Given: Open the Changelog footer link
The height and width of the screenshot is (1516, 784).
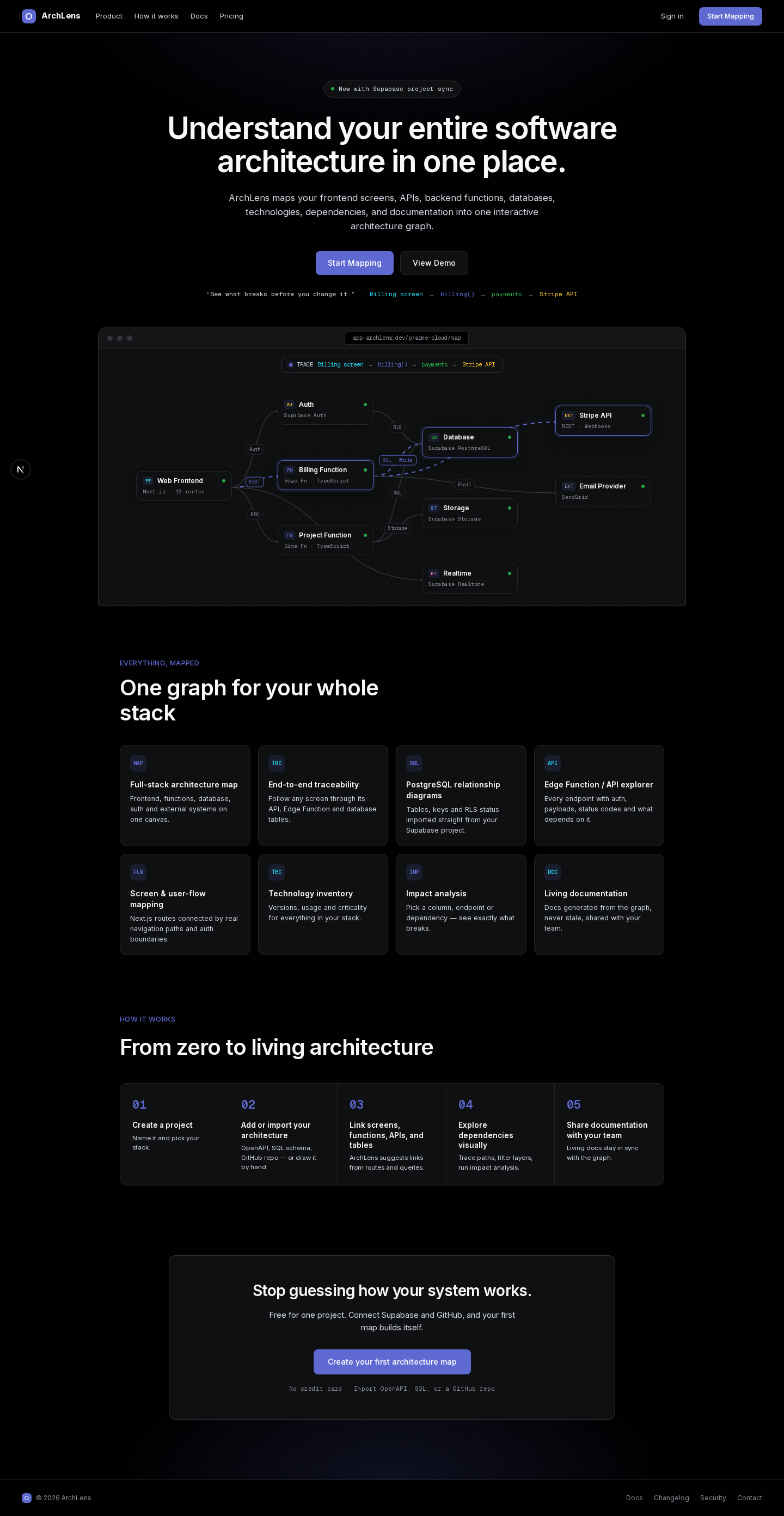Looking at the screenshot, I should (x=672, y=1497).
